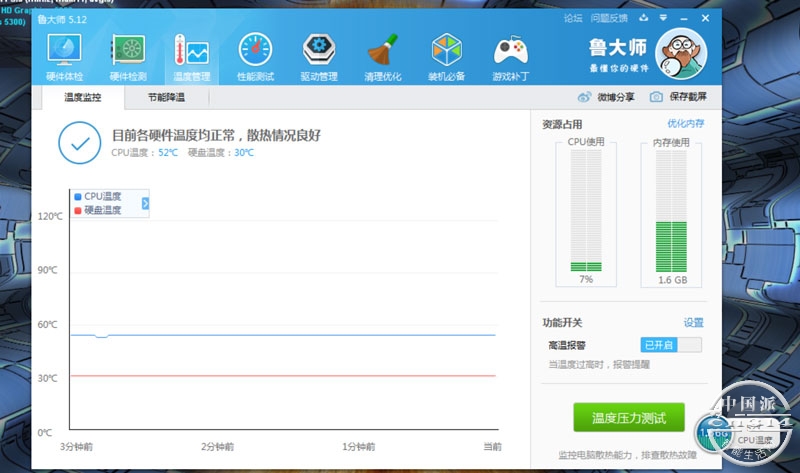Open 问题反馈 feedback link
Screen dimensions: 800x473
[x=609, y=18]
